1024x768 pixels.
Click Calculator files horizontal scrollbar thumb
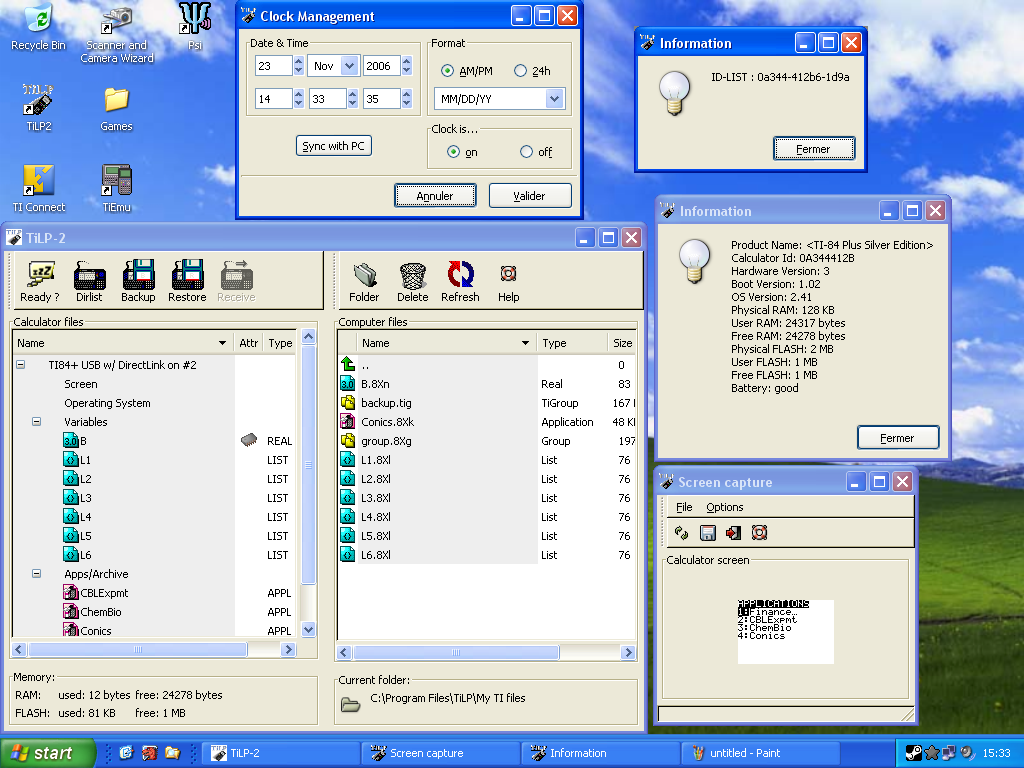[x=137, y=649]
